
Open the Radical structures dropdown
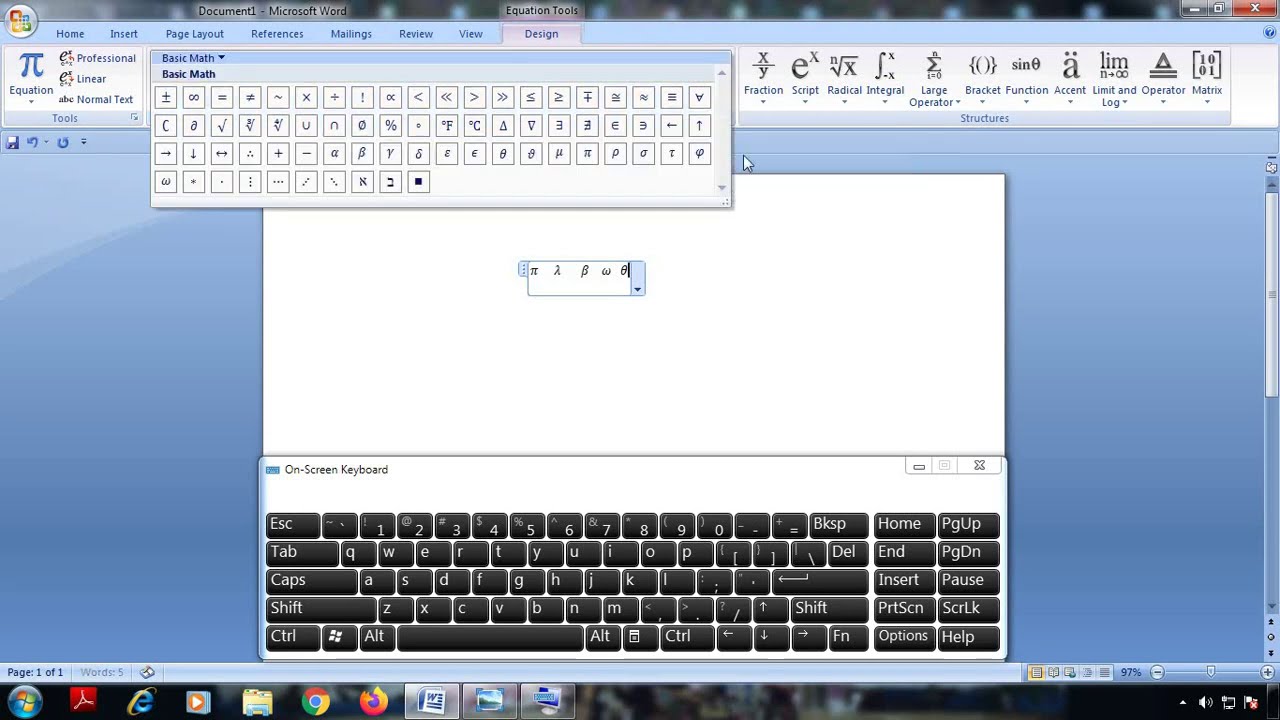pos(844,78)
